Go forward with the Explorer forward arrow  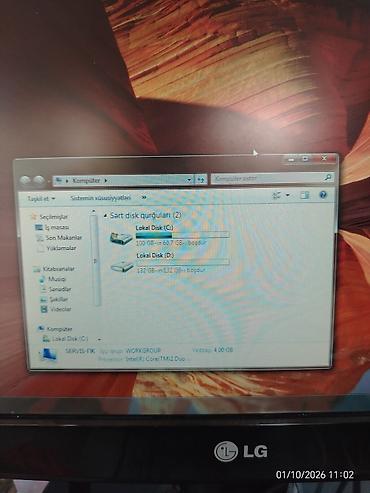(39, 180)
